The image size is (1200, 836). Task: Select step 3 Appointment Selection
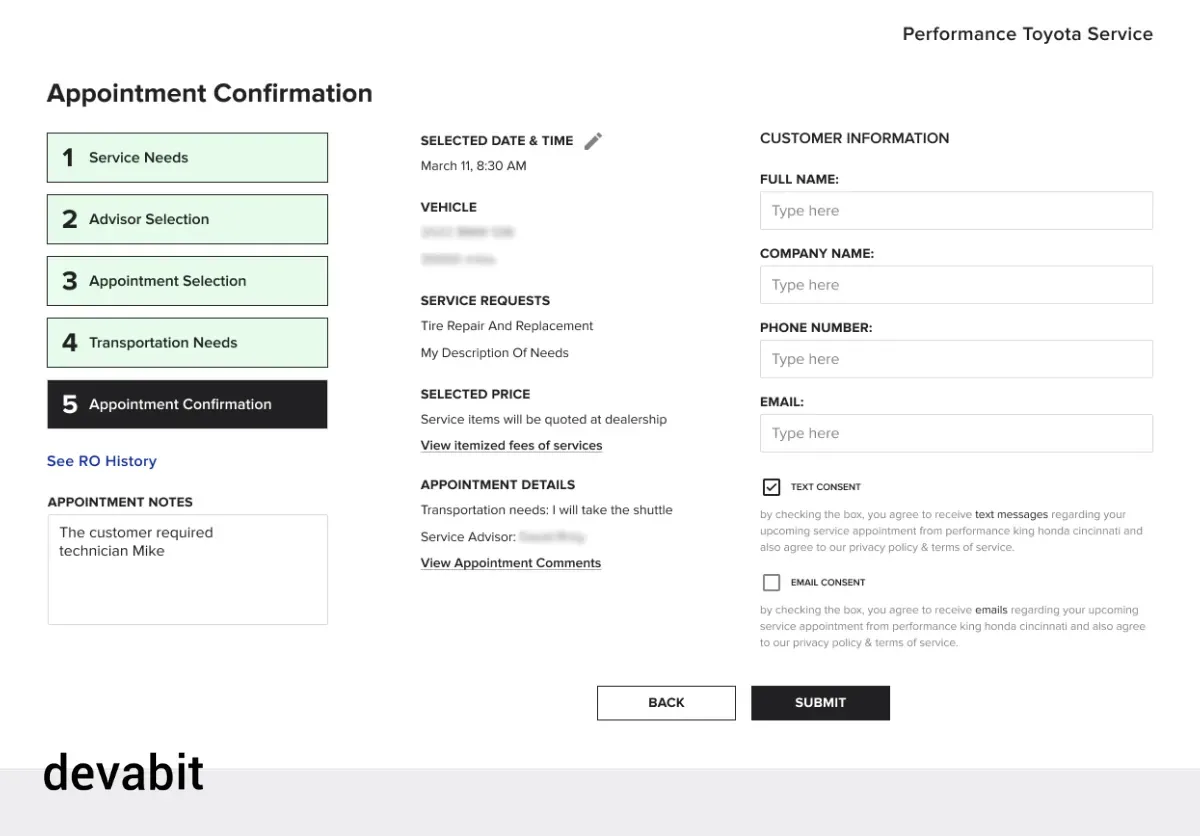pos(187,281)
